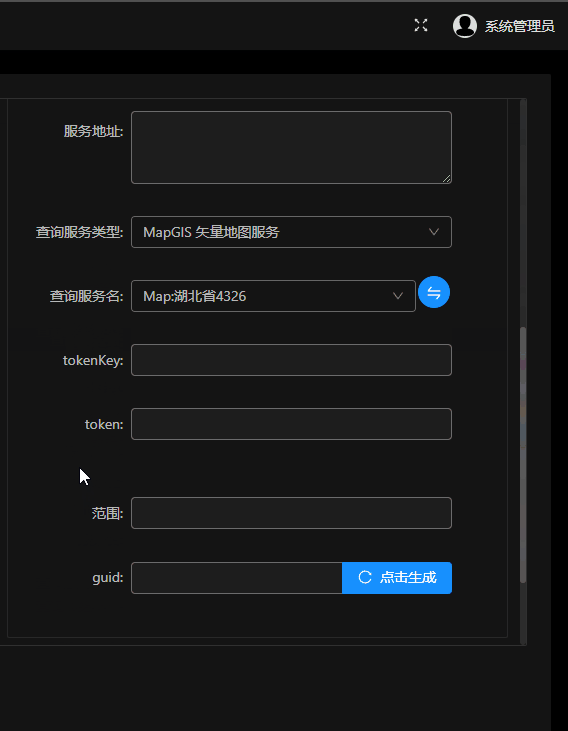The height and width of the screenshot is (731, 568).
Task: Click the 系统管理员 user name
Action: pos(520,26)
